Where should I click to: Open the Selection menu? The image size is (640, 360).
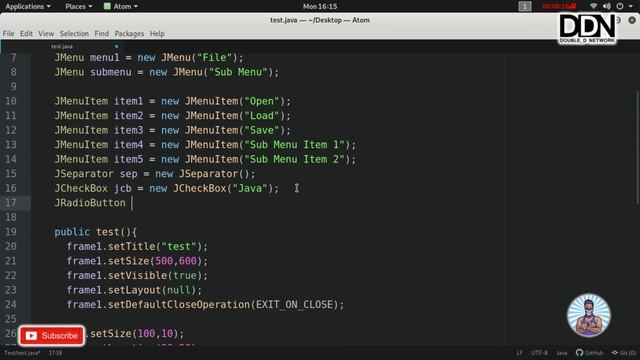[74, 33]
